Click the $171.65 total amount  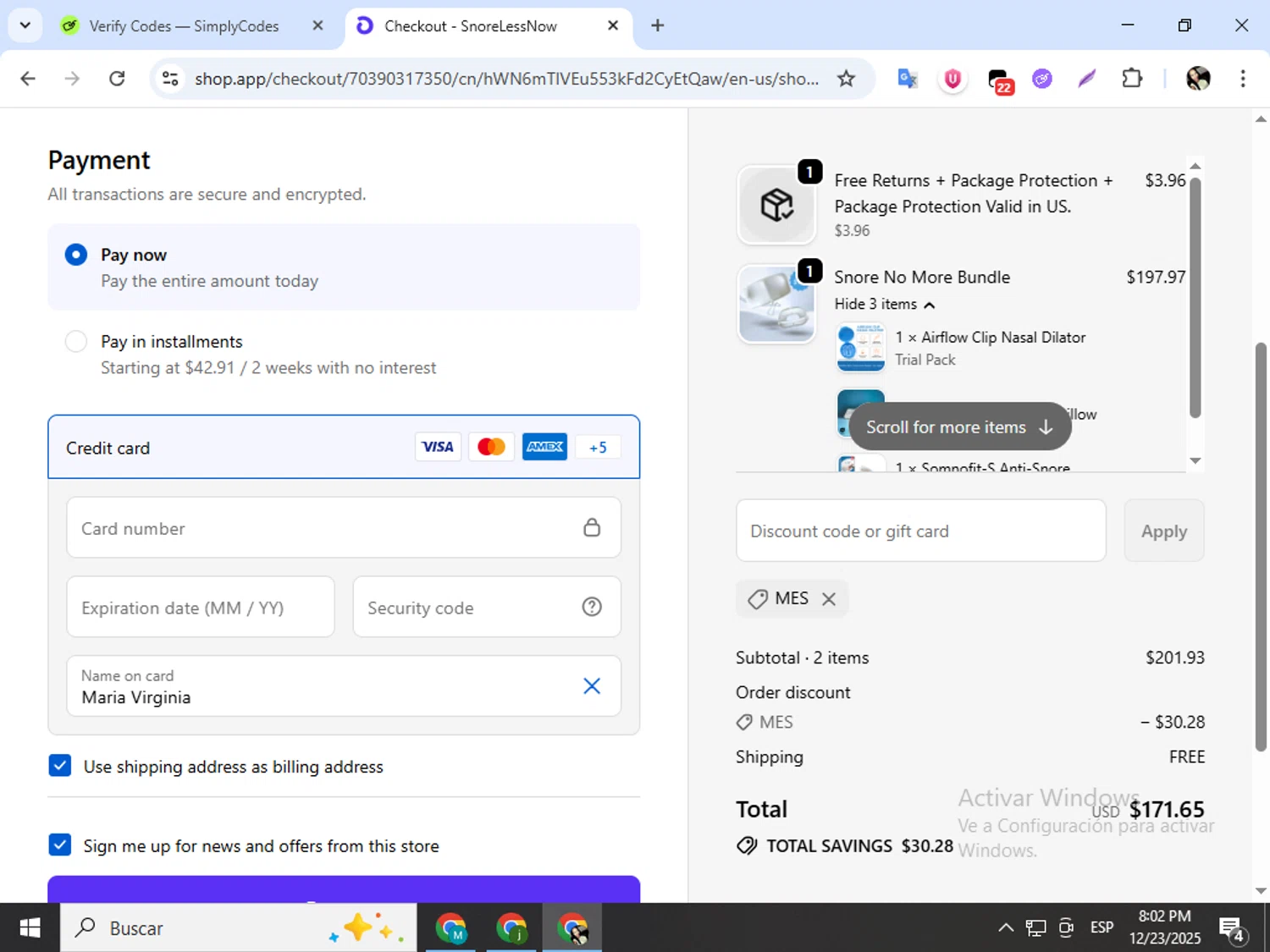[1167, 809]
